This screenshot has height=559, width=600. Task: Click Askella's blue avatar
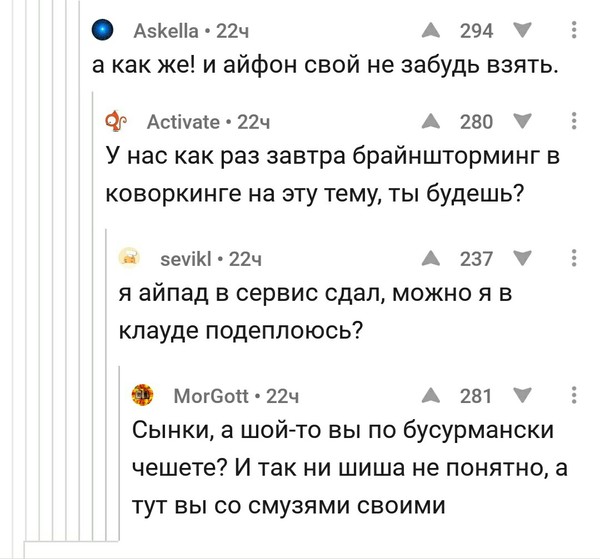point(101,31)
